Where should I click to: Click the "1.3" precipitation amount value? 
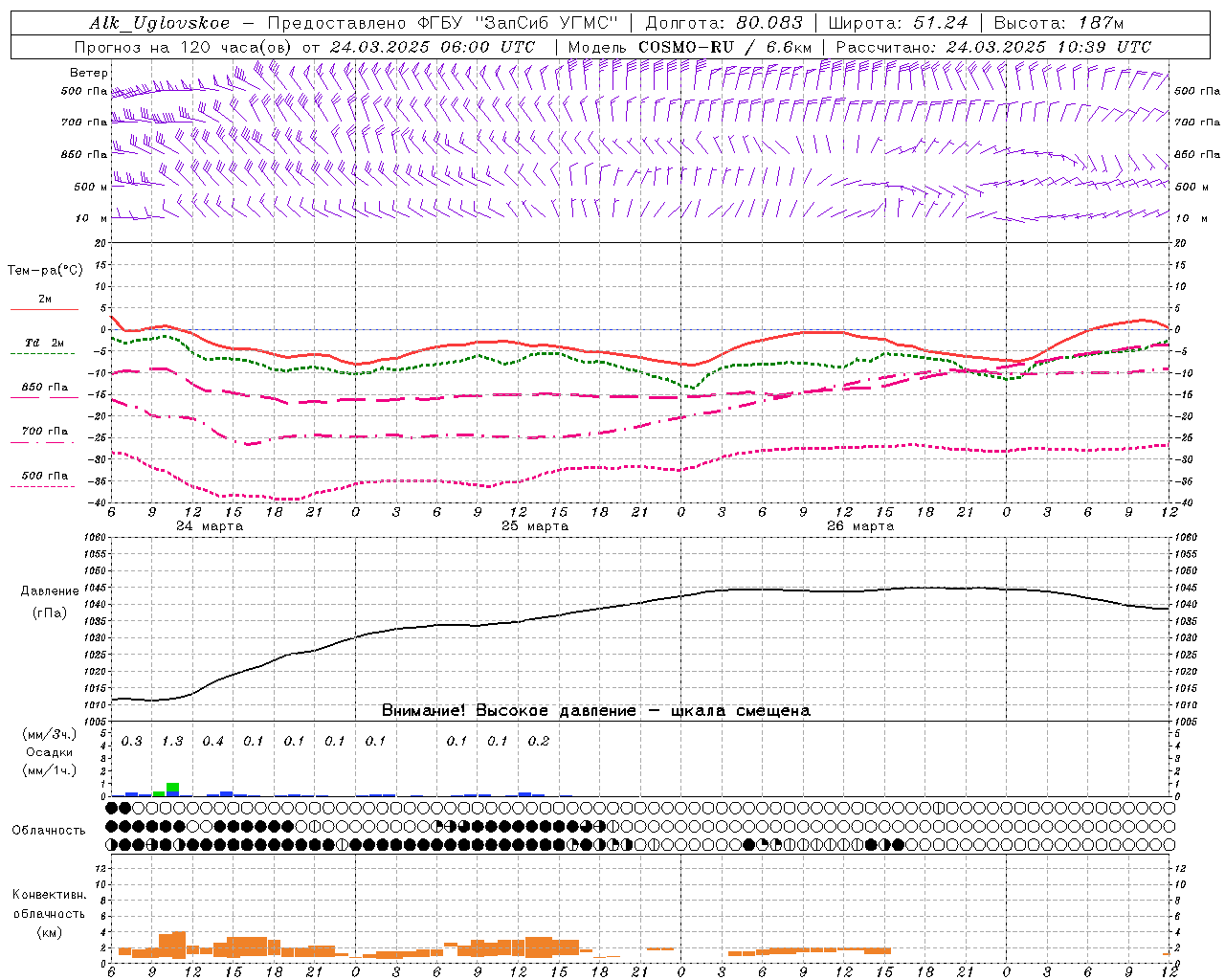point(172,742)
